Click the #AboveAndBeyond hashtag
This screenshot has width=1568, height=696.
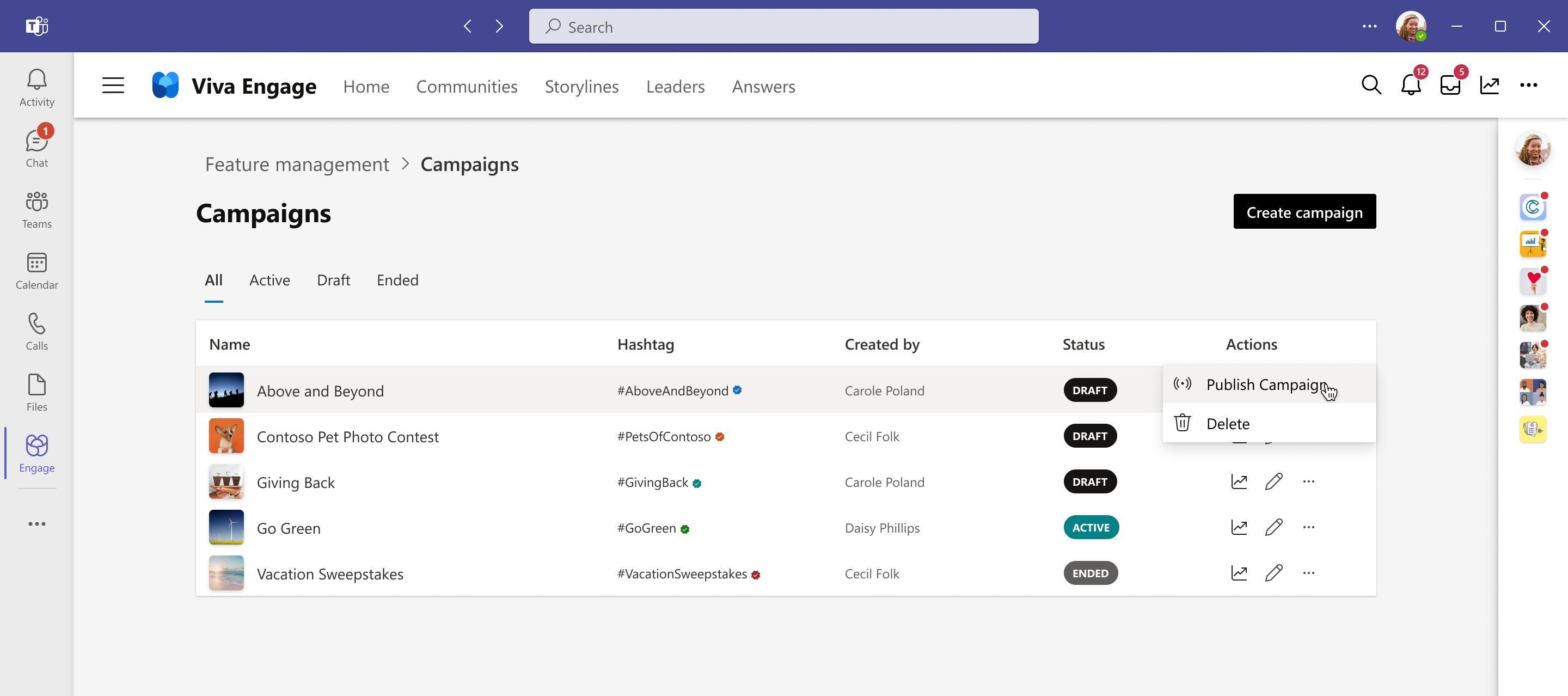coord(672,391)
